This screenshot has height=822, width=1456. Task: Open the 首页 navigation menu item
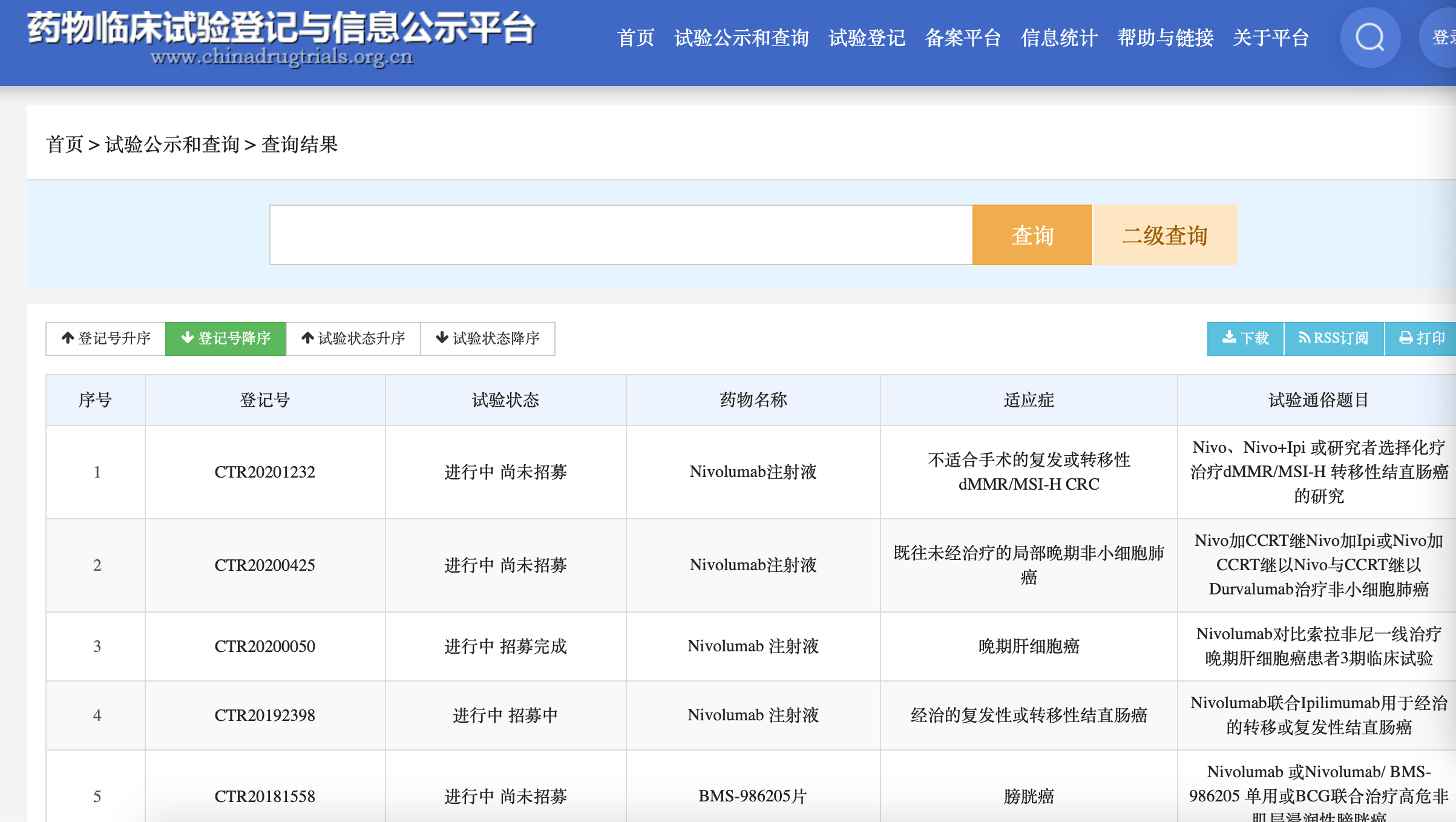[x=635, y=38]
